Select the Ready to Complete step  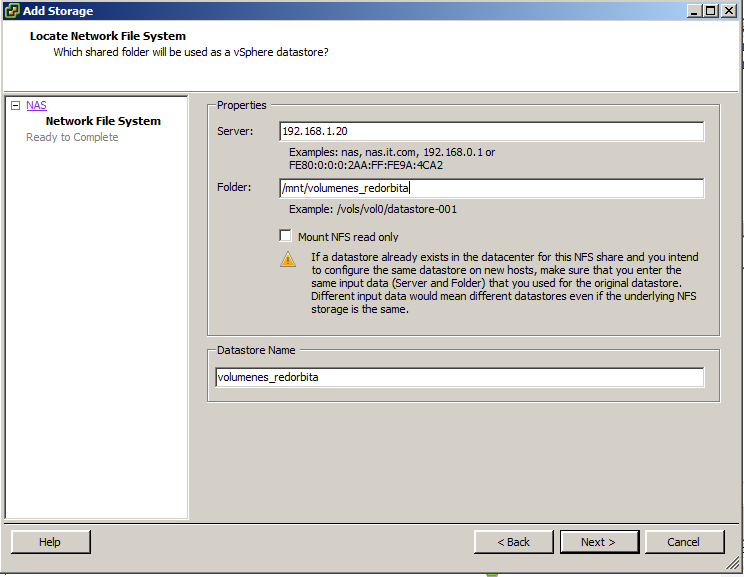point(72,137)
